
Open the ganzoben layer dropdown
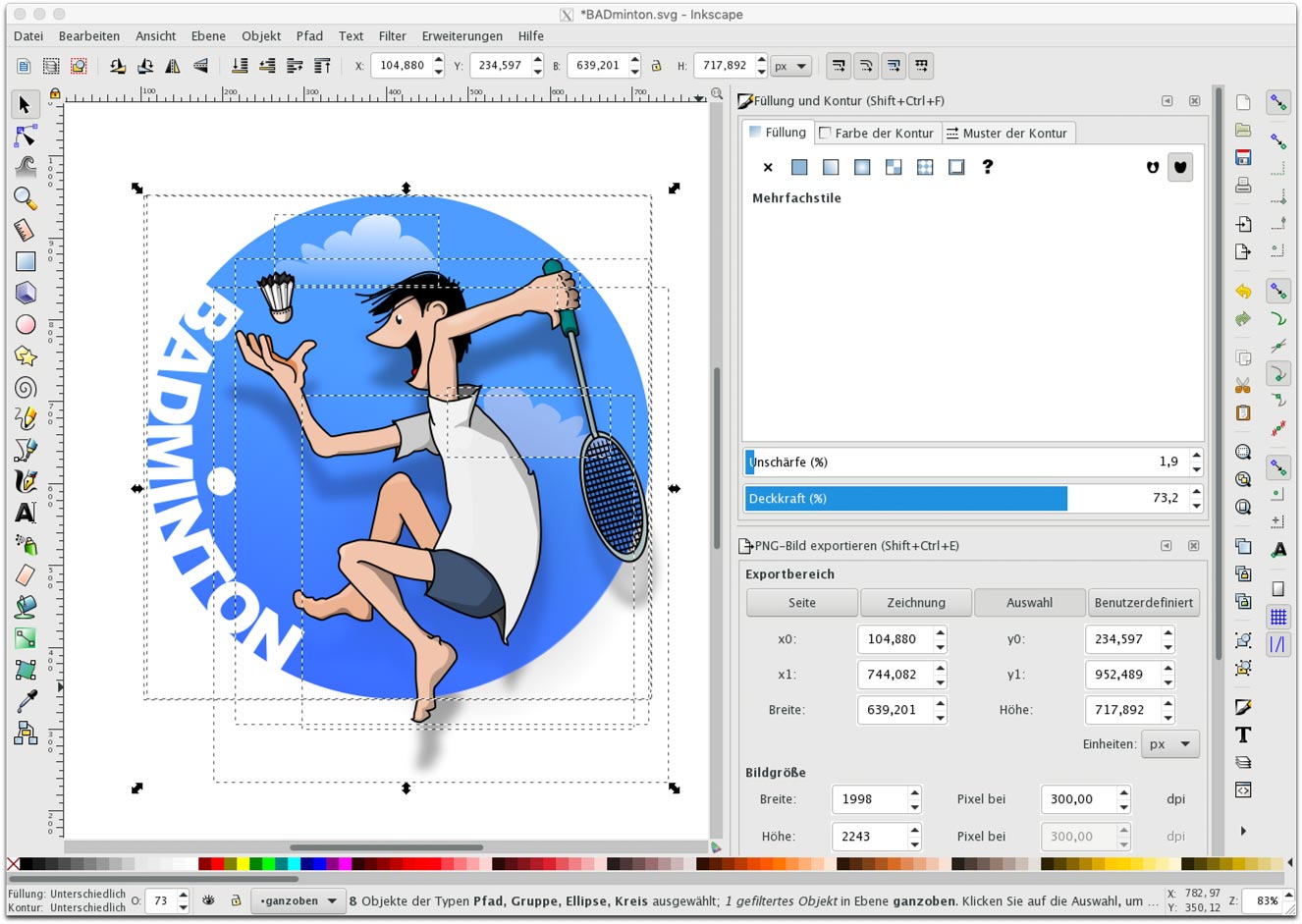(x=298, y=900)
